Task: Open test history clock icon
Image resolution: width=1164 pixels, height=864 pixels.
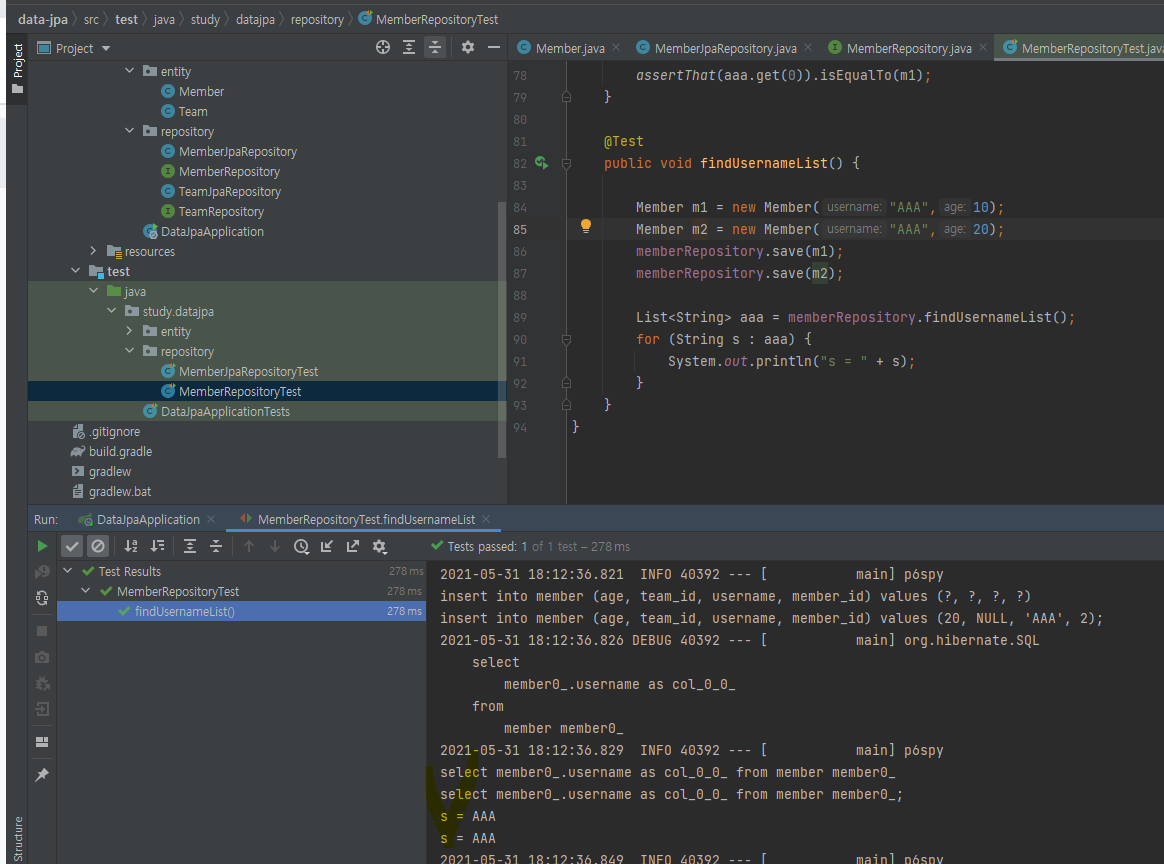Action: [x=301, y=546]
